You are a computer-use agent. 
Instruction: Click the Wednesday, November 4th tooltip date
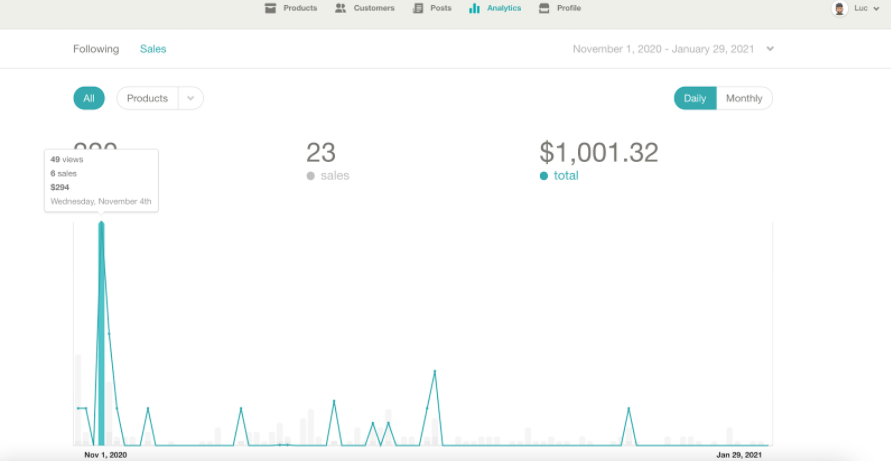coord(101,201)
